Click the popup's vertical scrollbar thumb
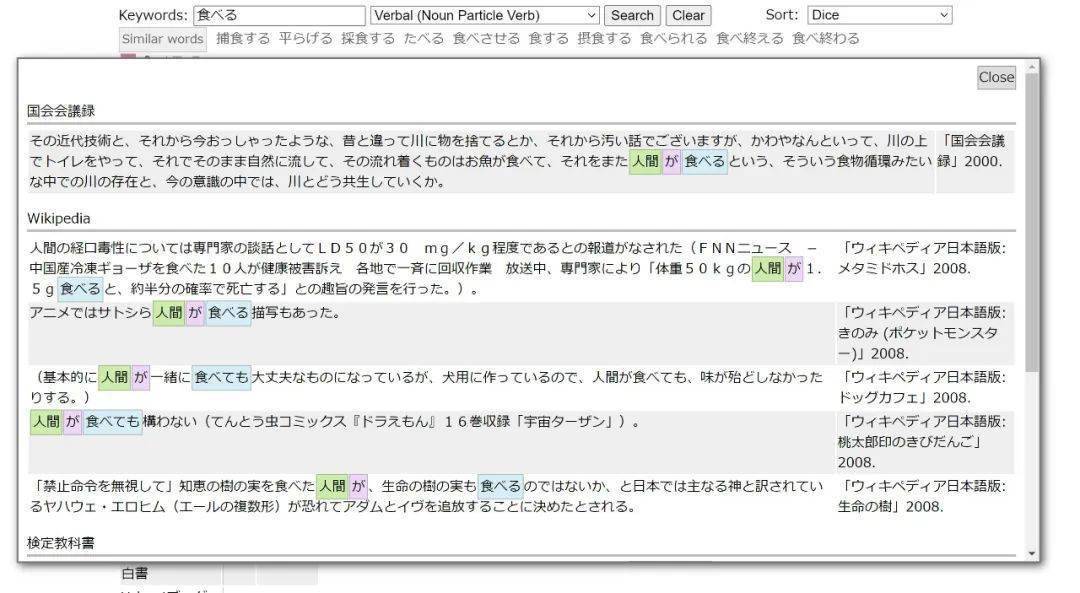The width and height of the screenshot is (1080, 593). 1032,220
